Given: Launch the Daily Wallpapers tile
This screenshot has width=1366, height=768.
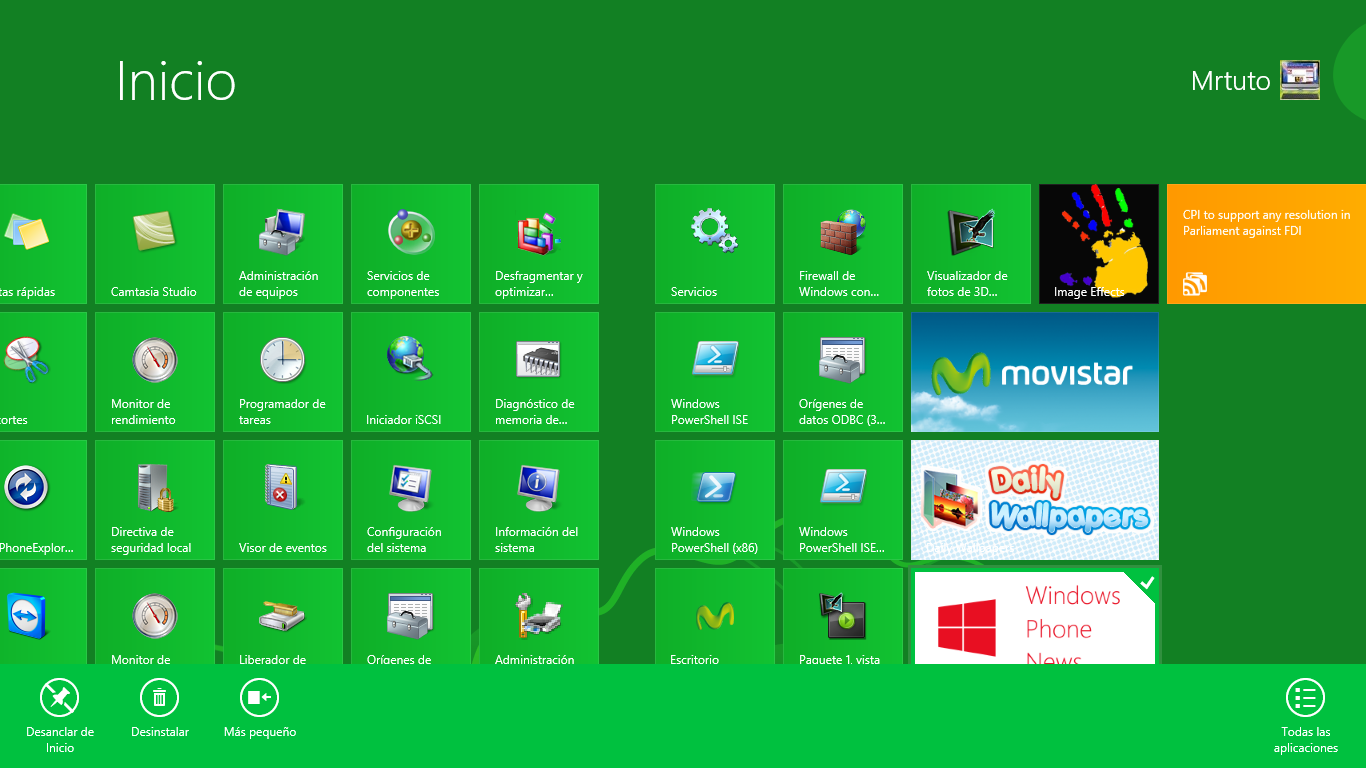Looking at the screenshot, I should (1034, 500).
